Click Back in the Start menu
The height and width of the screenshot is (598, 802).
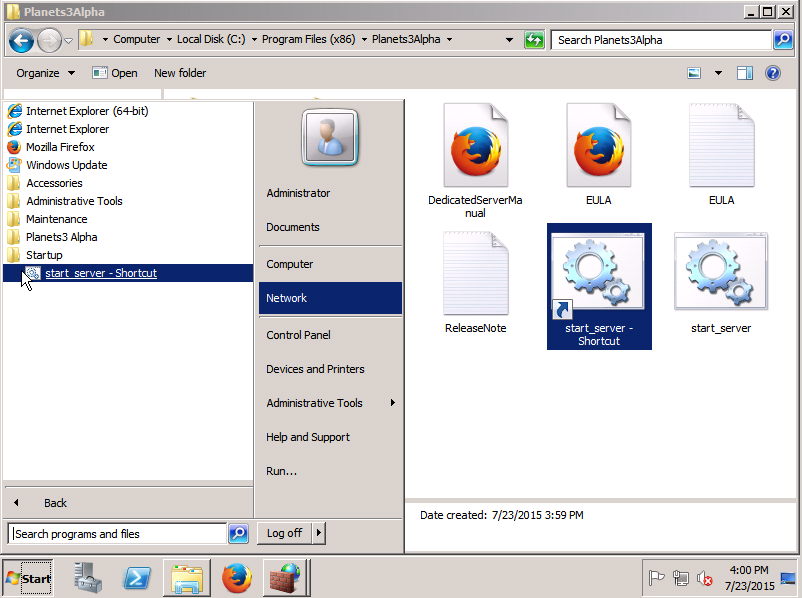55,503
